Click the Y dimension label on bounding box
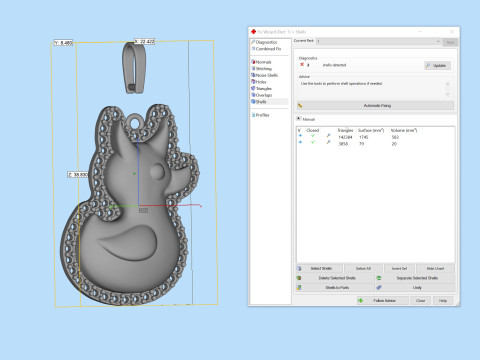 tap(63, 43)
